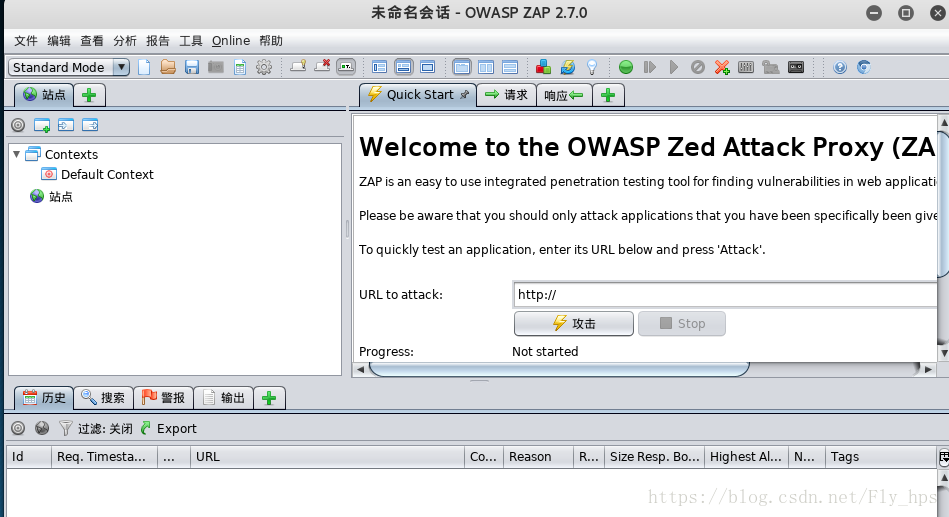
Task: Collapse the Contexts tree node
Action: click(x=16, y=154)
